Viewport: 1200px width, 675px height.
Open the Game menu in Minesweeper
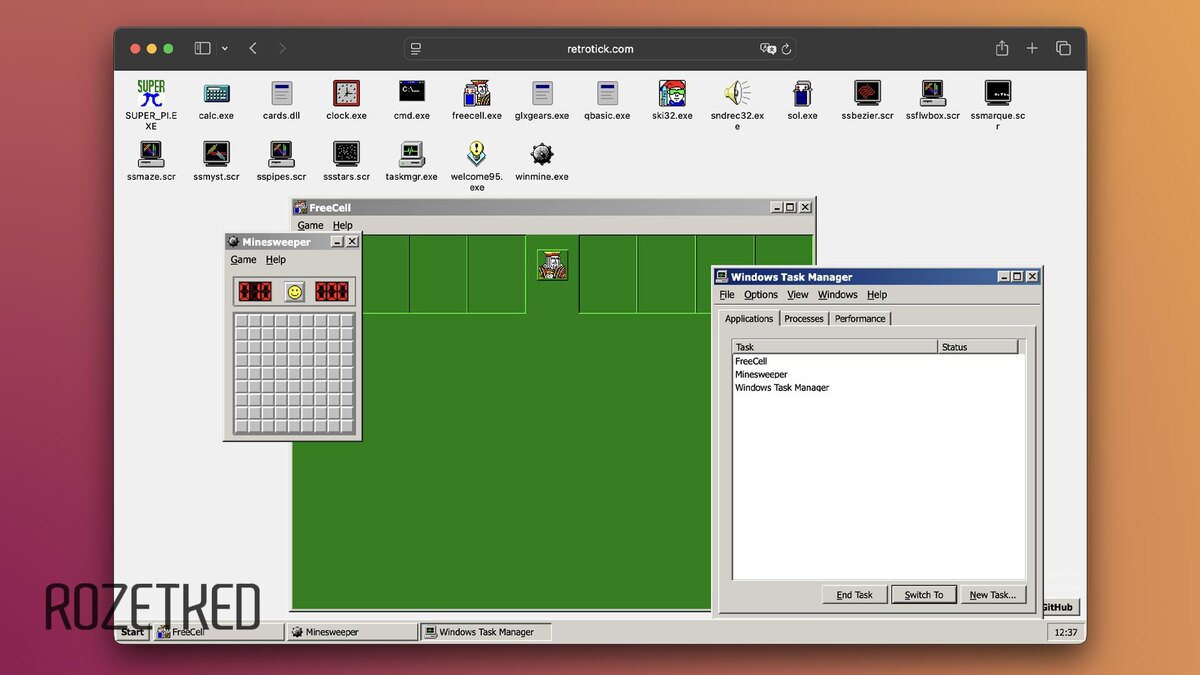pos(243,260)
